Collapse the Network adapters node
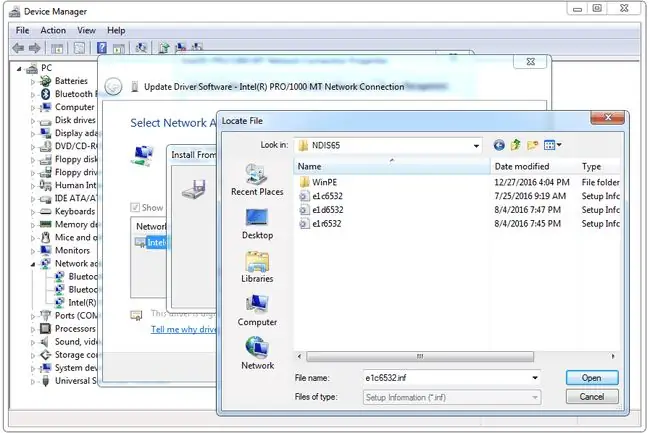 click(x=33, y=264)
